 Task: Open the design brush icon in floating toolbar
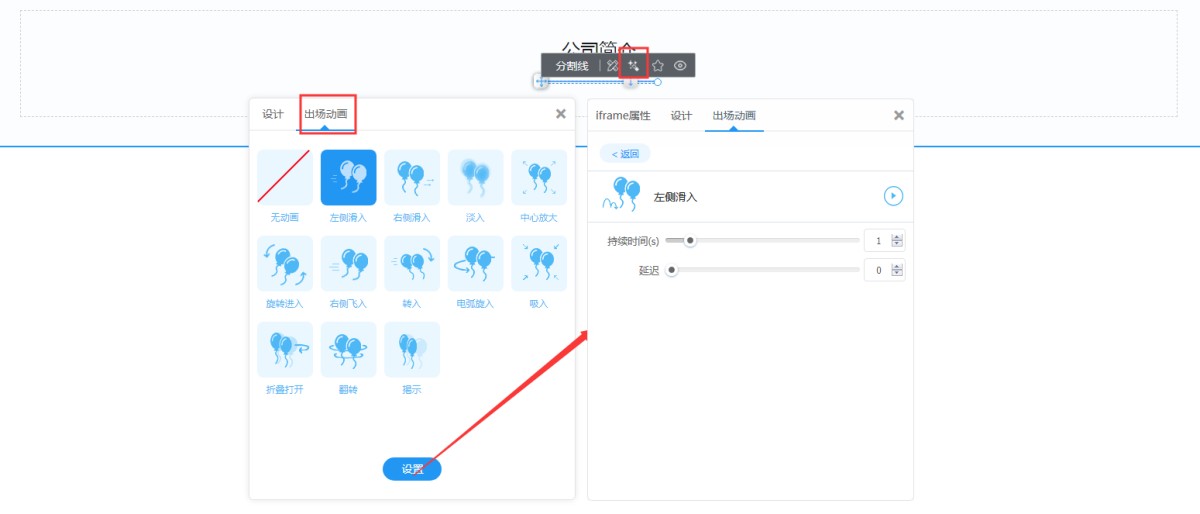pyautogui.click(x=612, y=65)
